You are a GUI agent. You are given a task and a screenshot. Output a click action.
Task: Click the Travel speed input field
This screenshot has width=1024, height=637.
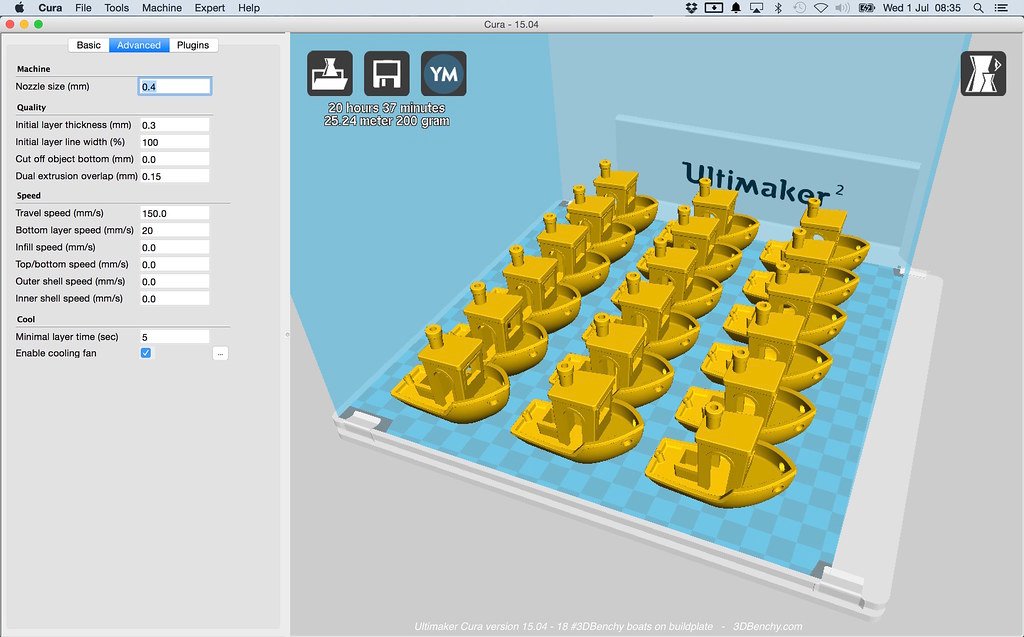174,213
